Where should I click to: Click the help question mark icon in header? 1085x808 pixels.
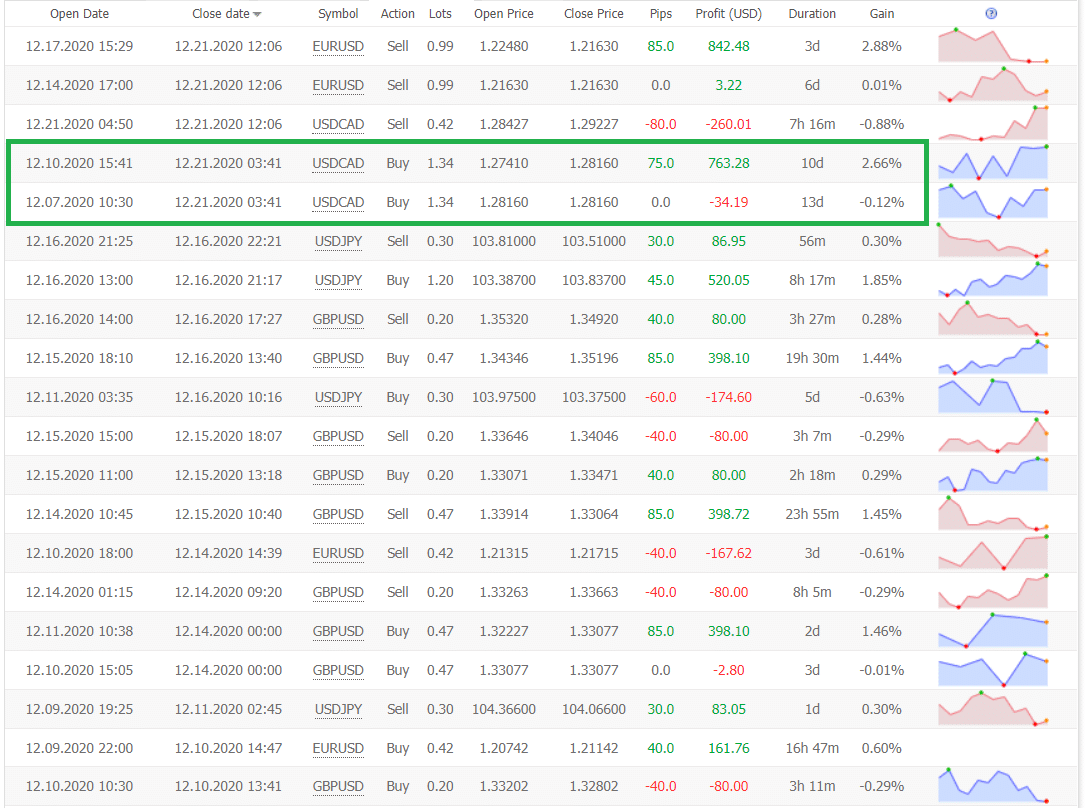[x=991, y=13]
